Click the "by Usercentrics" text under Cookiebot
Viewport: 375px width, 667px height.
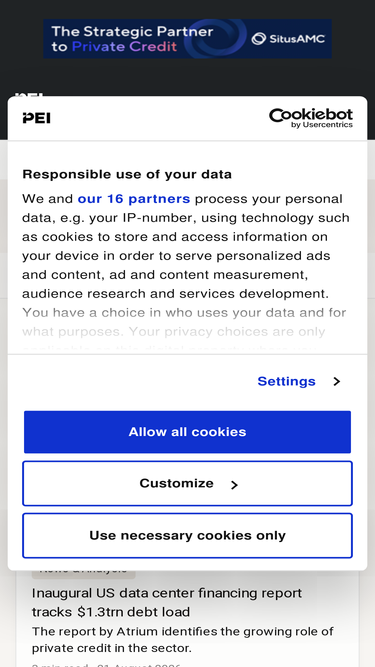point(322,125)
